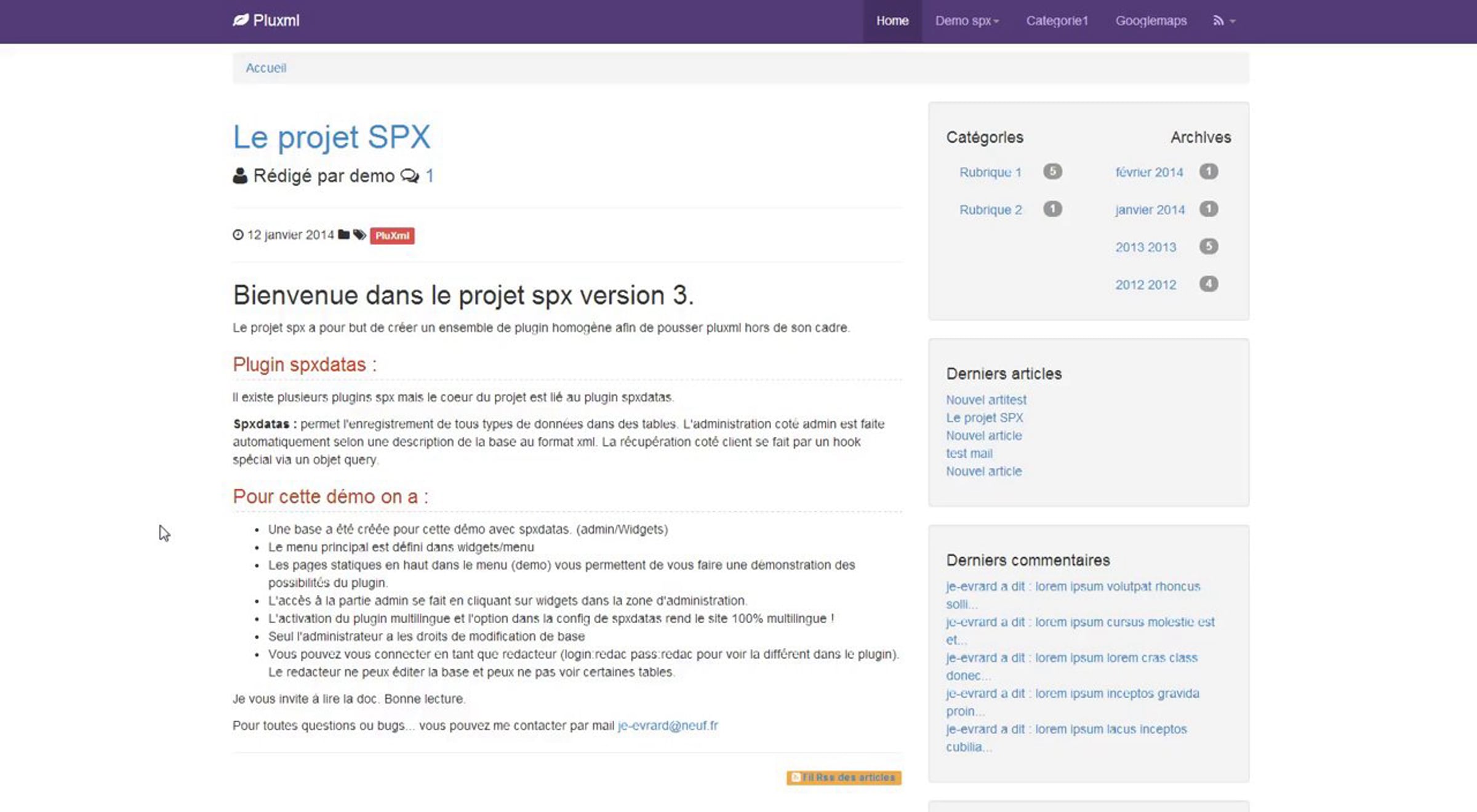Go to the Googlemaps menu item
The height and width of the screenshot is (812, 1477).
pyautogui.click(x=1151, y=21)
